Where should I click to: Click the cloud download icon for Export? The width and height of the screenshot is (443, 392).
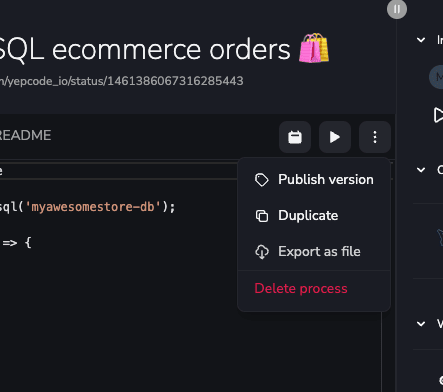tap(262, 252)
